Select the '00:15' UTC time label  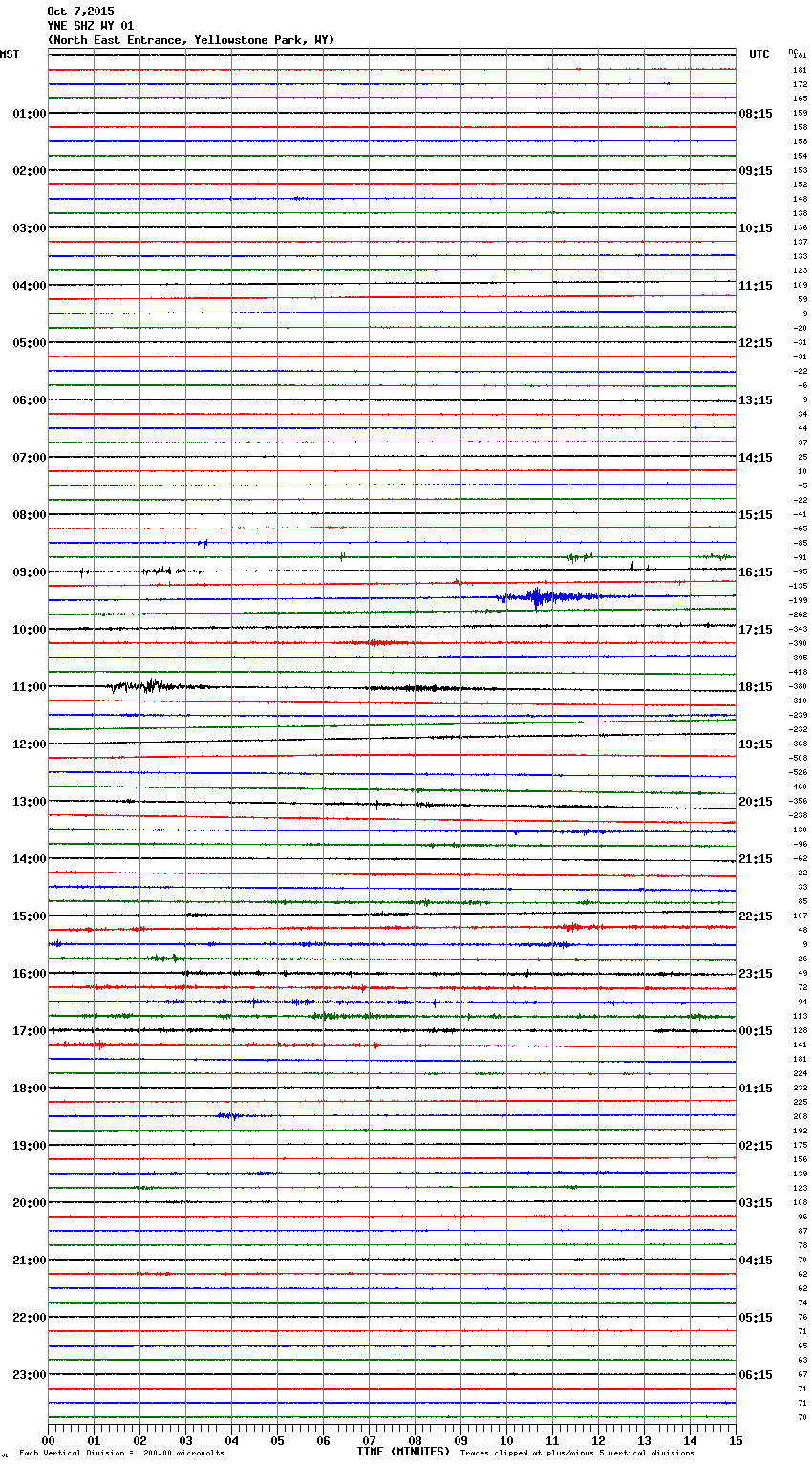pyautogui.click(x=756, y=1031)
